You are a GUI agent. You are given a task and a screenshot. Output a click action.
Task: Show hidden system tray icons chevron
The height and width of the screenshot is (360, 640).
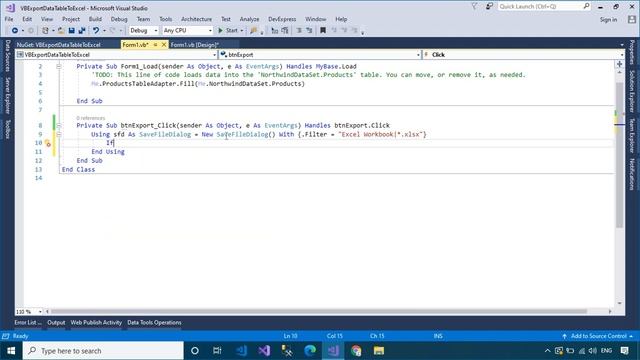coord(547,351)
